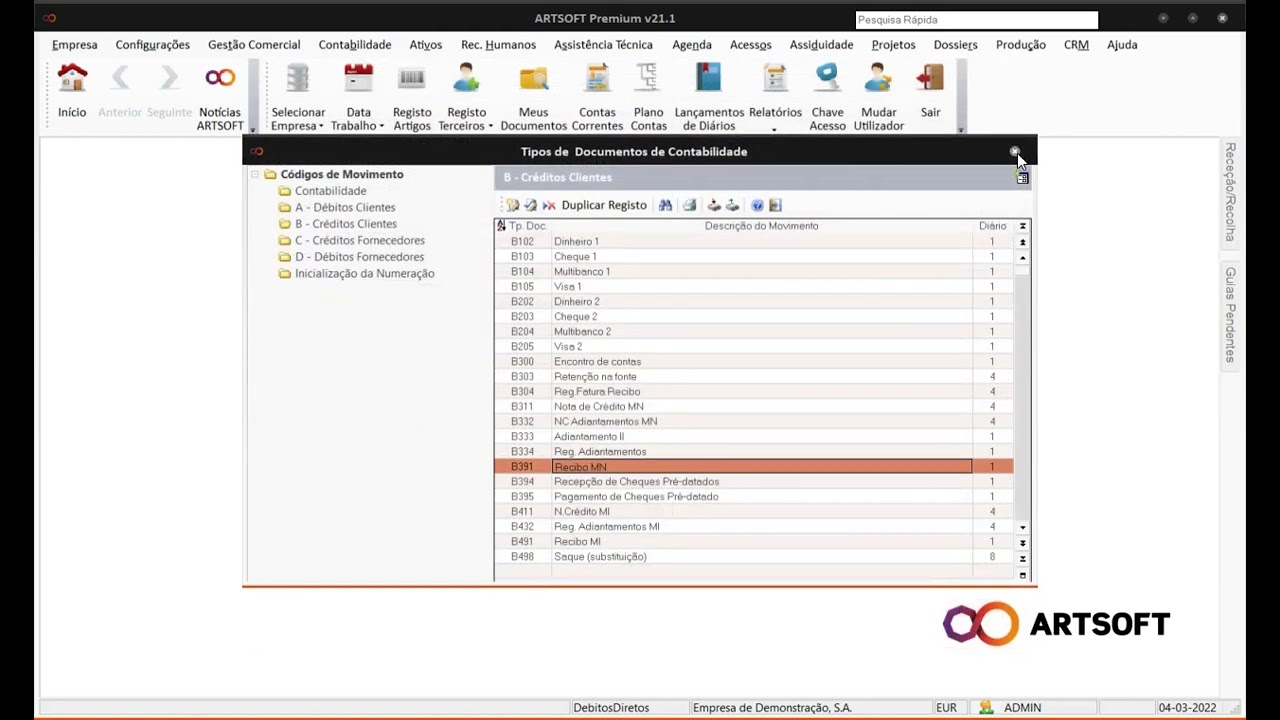Print list with printer icon
Image resolution: width=1280 pixels, height=720 pixels.
(689, 205)
